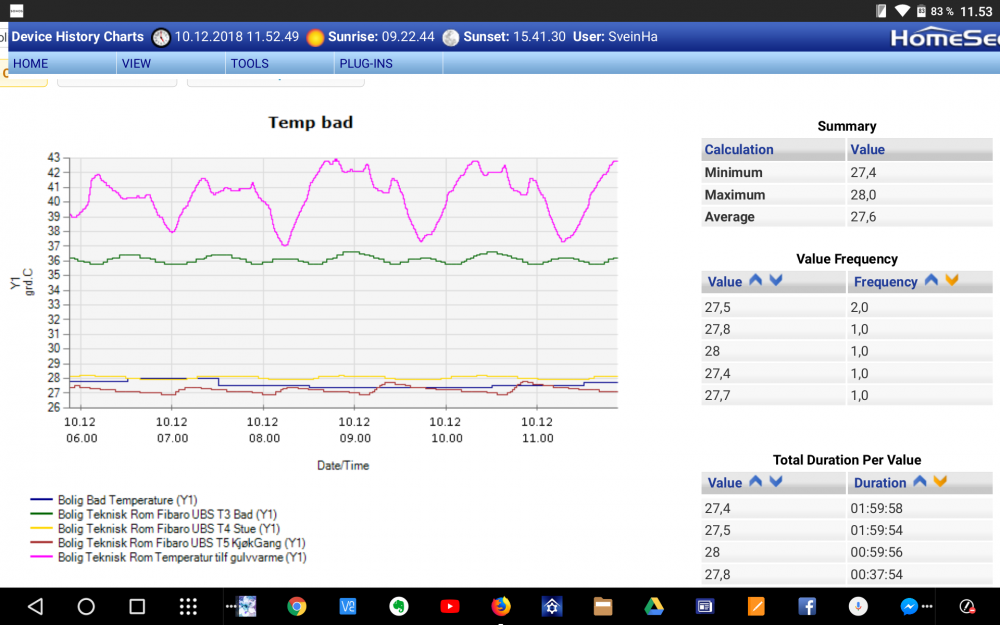Open the VIEW menu
This screenshot has width=1000, height=625.
(136, 64)
